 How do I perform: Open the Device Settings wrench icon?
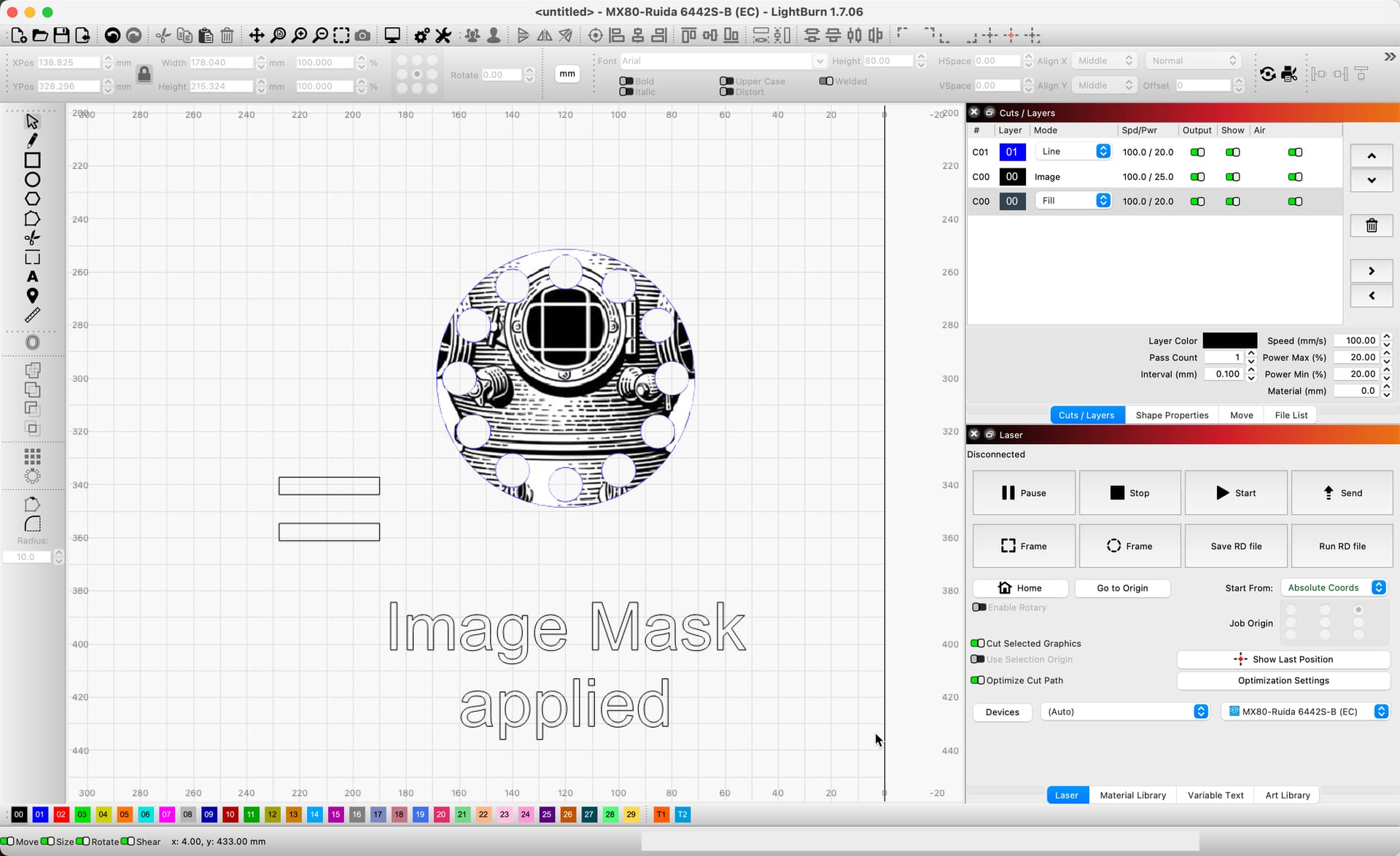[443, 35]
